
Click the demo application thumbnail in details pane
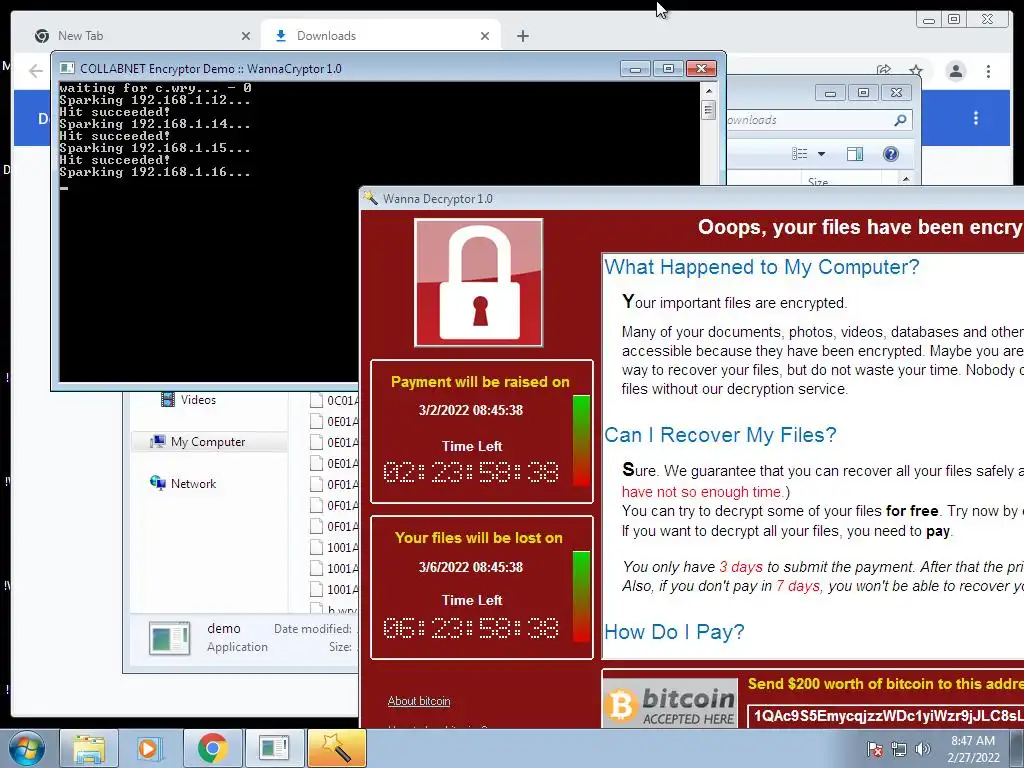click(169, 637)
